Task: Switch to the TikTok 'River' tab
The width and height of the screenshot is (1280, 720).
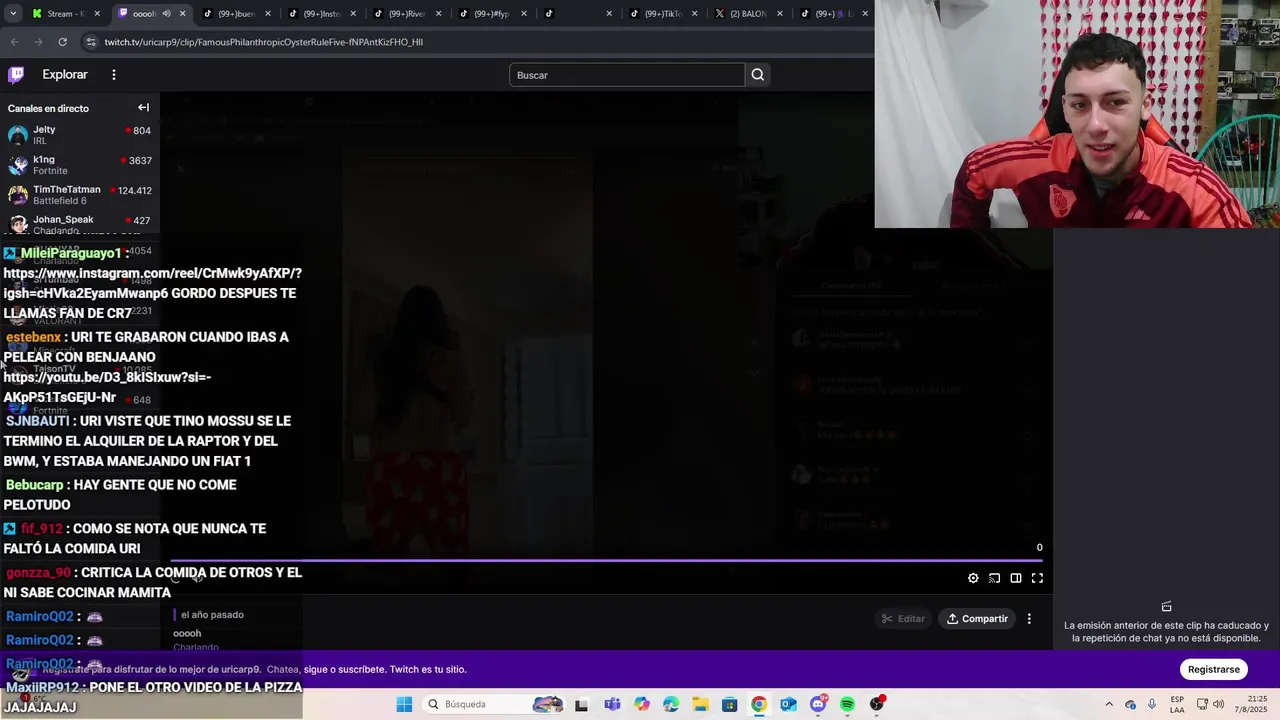Action: pos(405,13)
